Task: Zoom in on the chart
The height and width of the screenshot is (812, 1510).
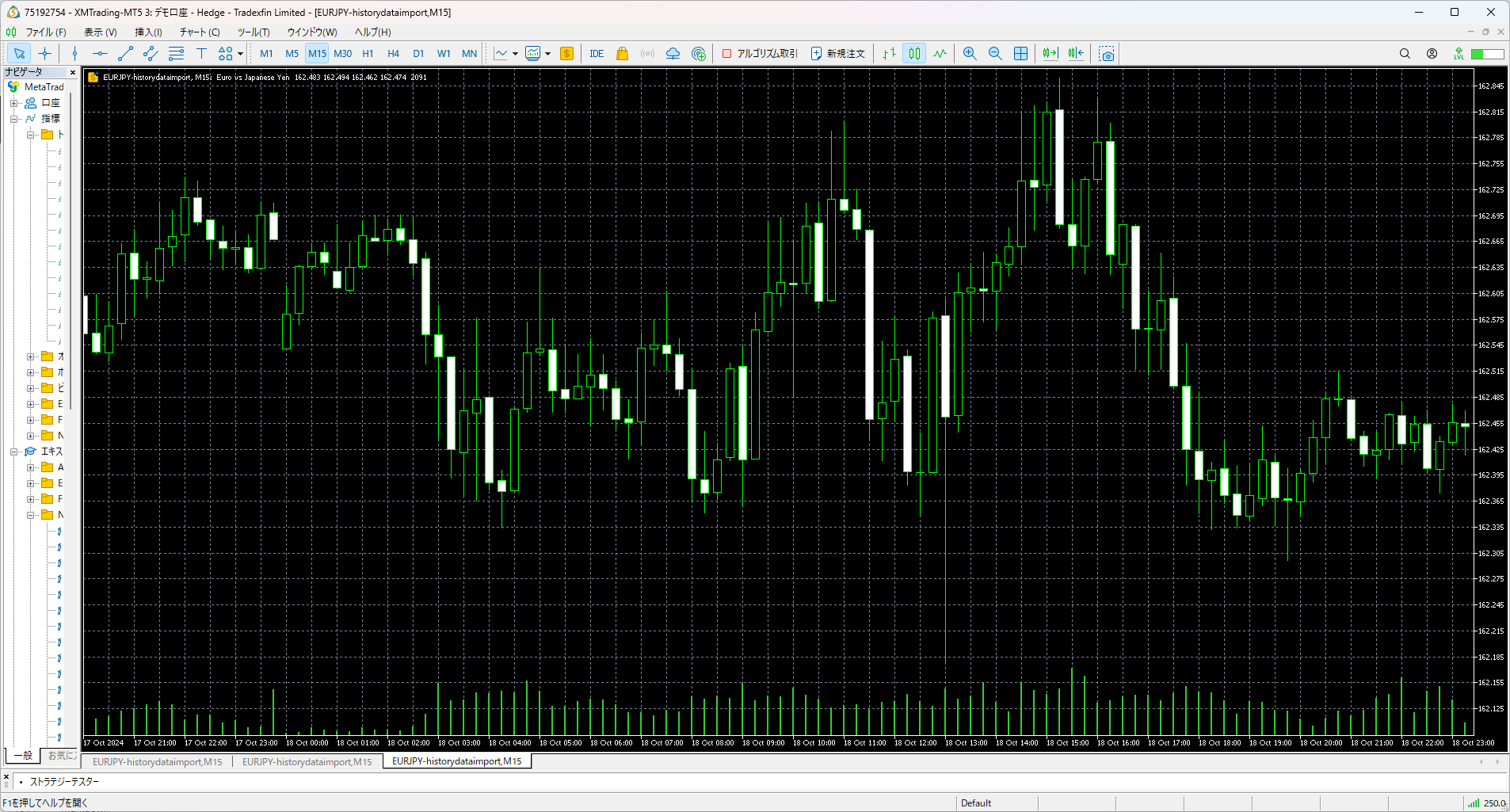Action: (x=970, y=53)
